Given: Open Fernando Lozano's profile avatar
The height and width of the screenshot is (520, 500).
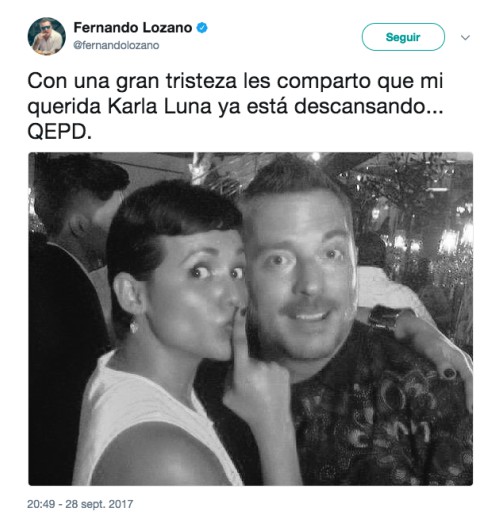Looking at the screenshot, I should coord(46,36).
